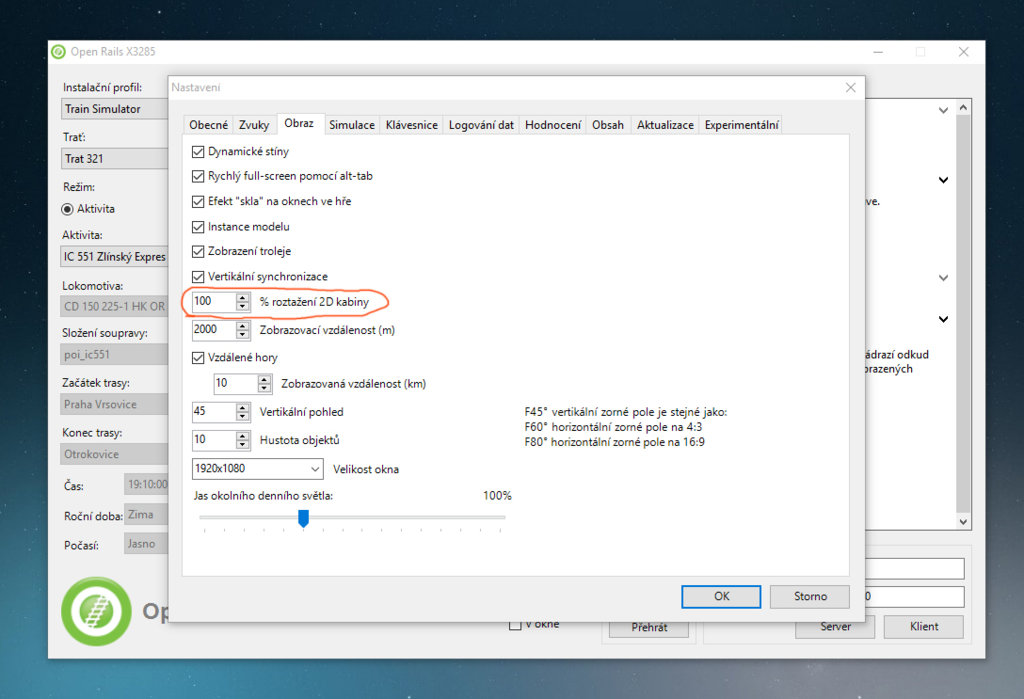
Task: Adjust Jas okolního denního světla slider
Action: pos(303,518)
